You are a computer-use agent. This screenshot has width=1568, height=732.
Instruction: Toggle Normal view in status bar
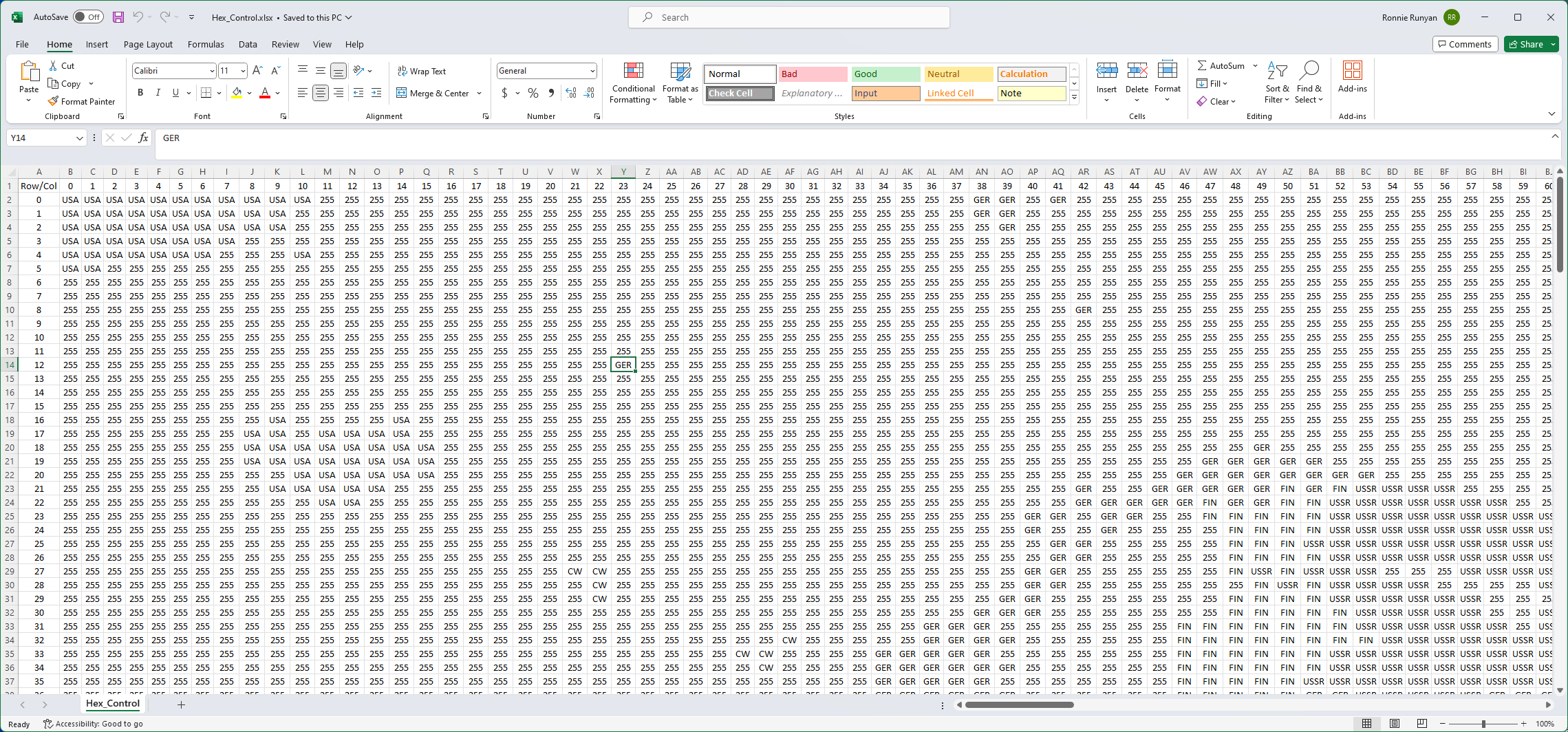pos(1366,724)
